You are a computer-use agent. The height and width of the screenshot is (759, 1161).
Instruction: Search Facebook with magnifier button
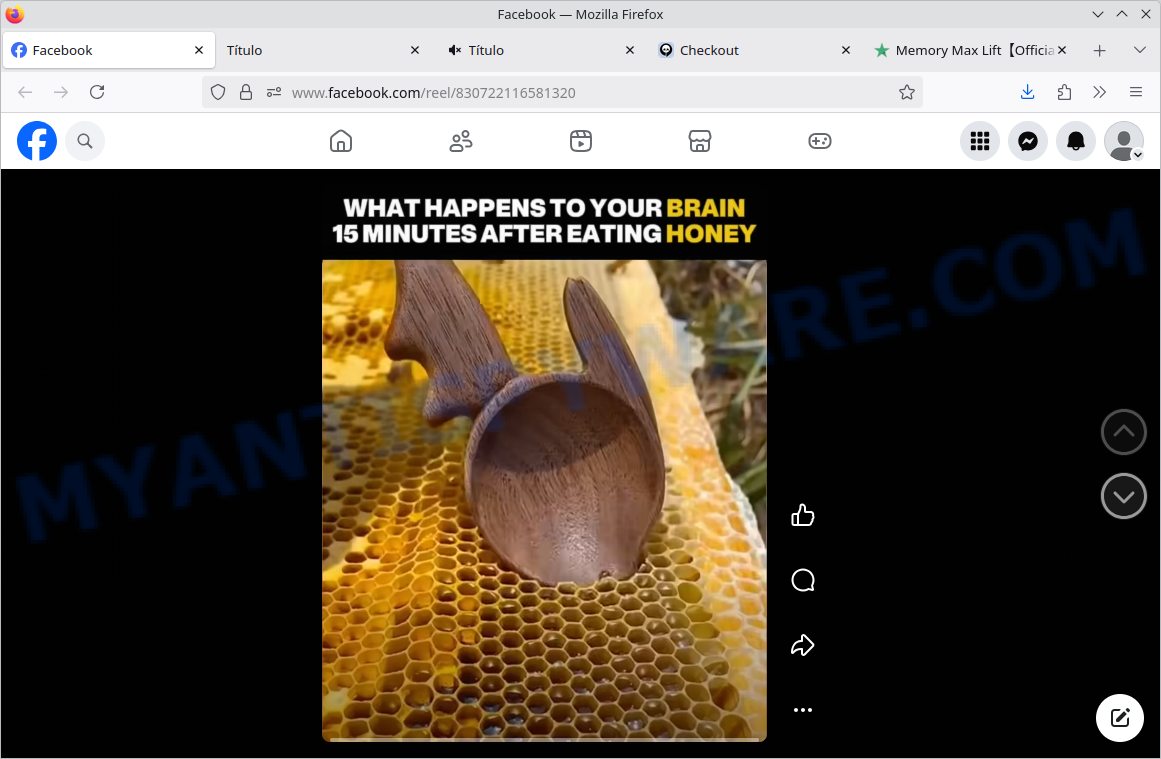point(85,141)
